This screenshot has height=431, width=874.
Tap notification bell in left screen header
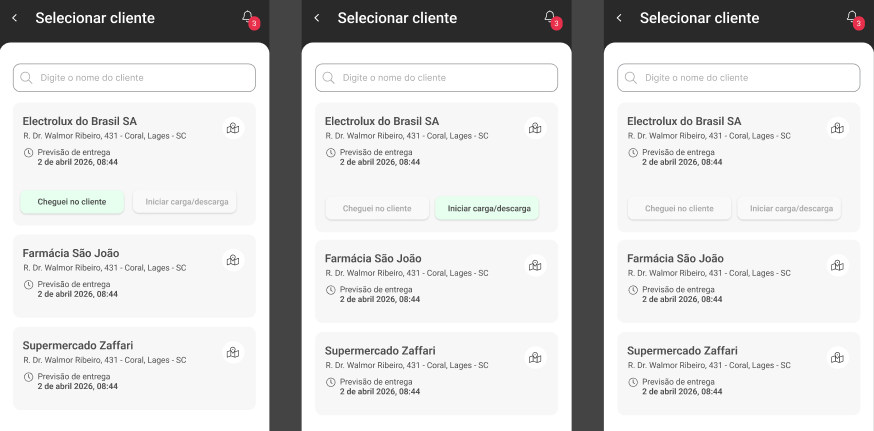tap(249, 18)
